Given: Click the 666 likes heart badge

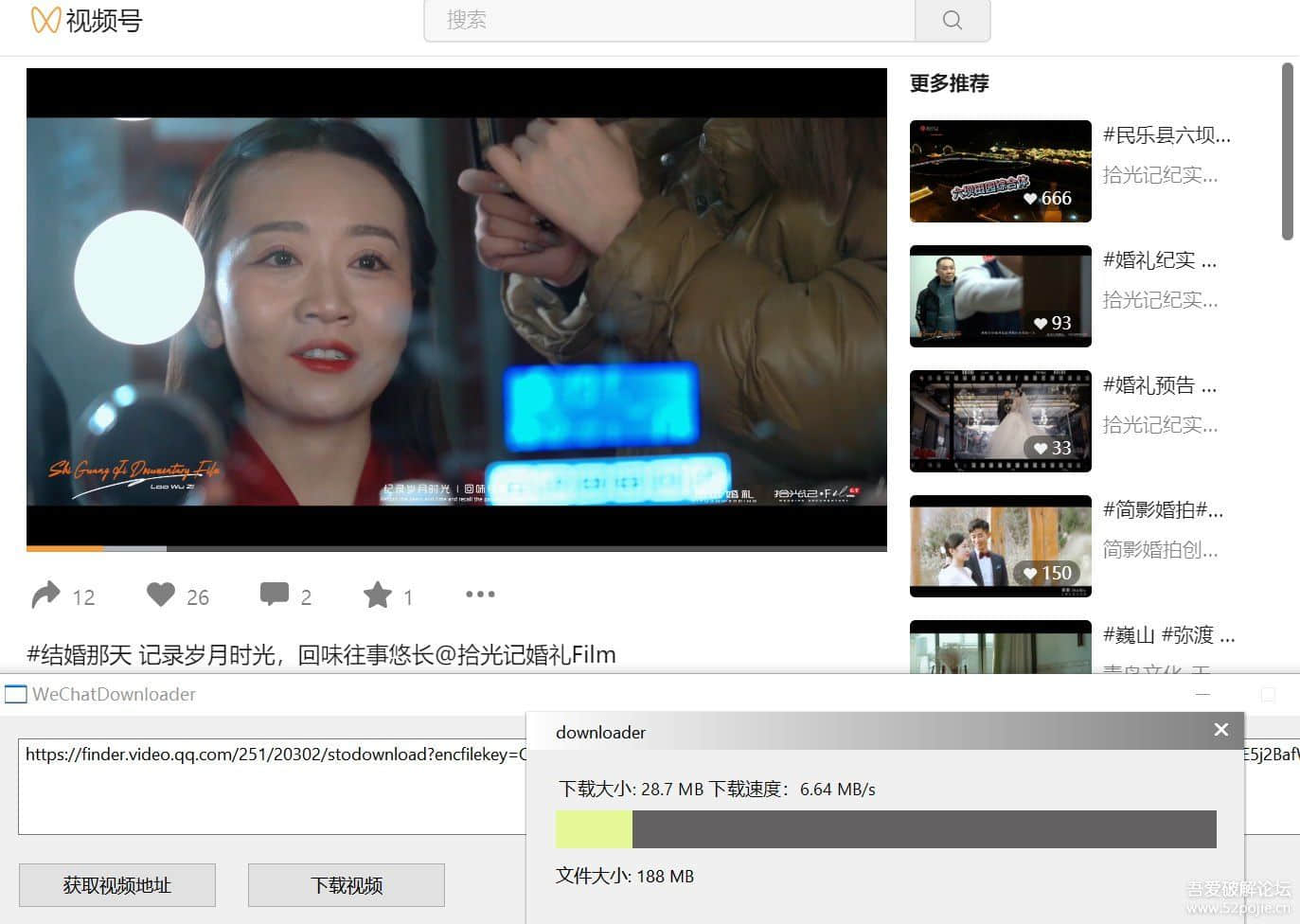Looking at the screenshot, I should coord(1047,198).
